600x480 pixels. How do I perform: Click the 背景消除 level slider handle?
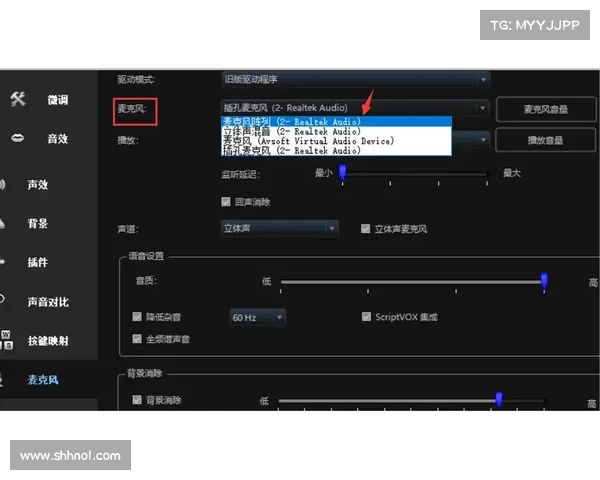[499, 399]
